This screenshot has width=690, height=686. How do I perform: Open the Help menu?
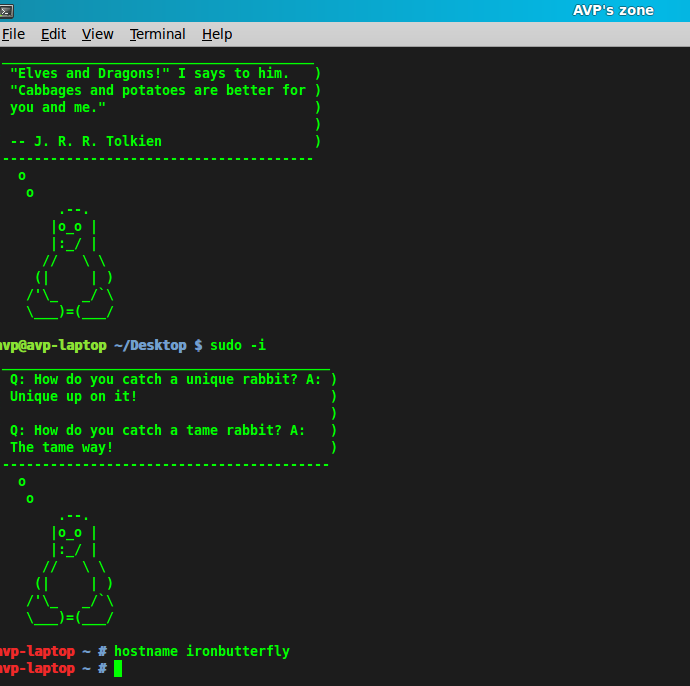[217, 34]
